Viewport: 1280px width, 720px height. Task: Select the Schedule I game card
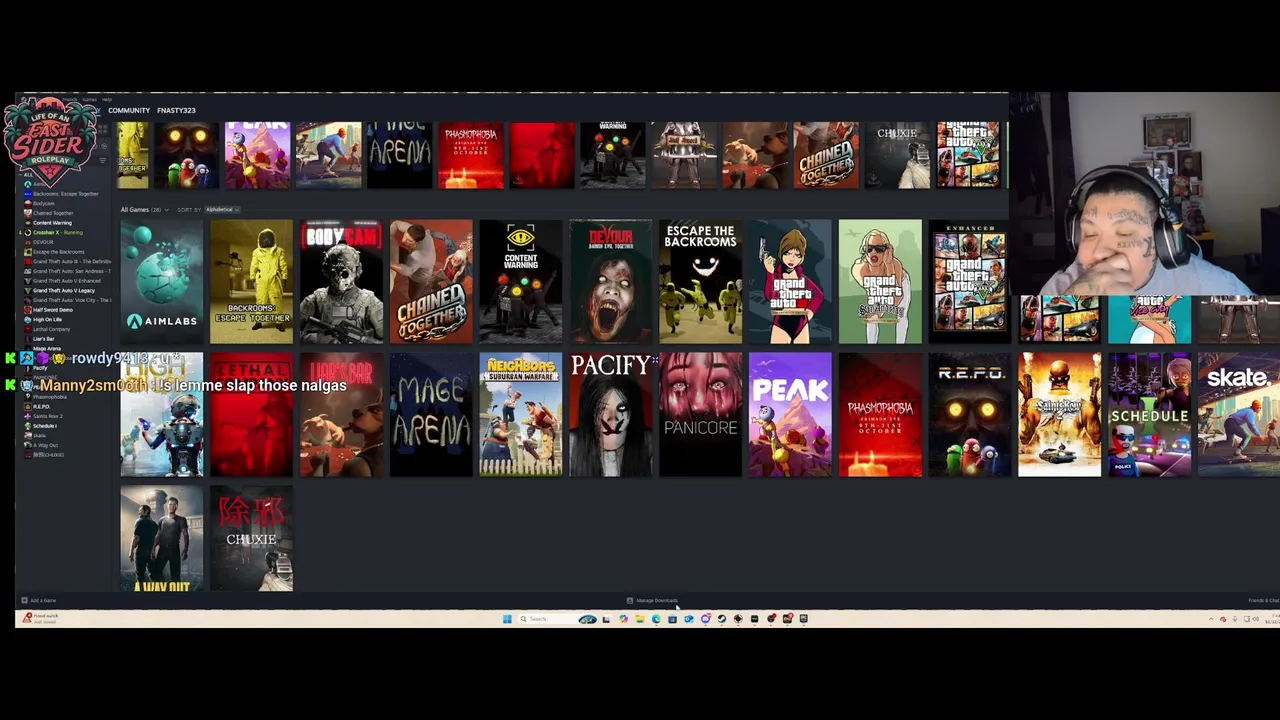(x=1150, y=414)
